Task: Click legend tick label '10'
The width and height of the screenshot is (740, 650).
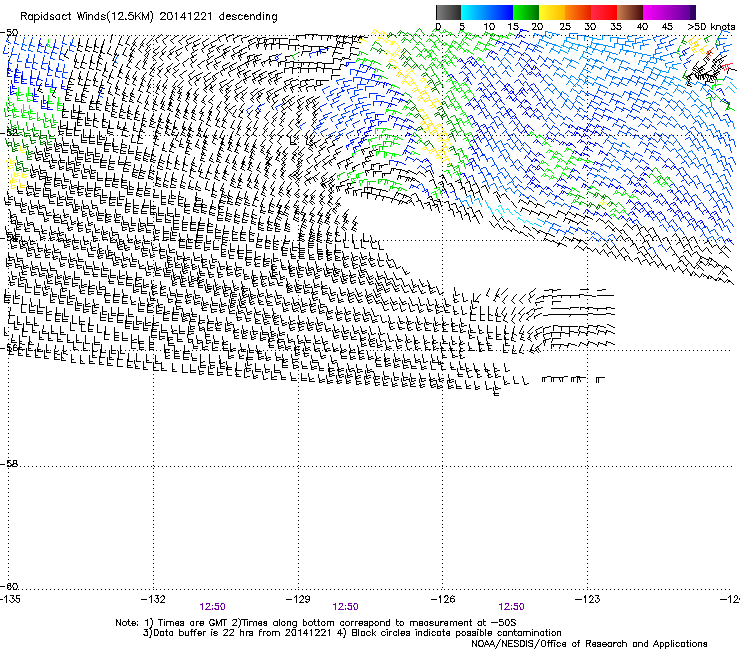Action: 489,27
